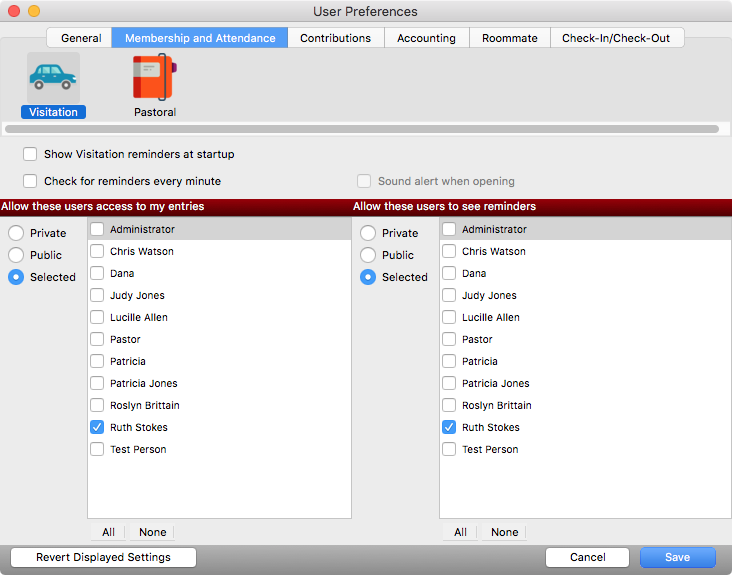Open the Pastoral notebook icon
The height and width of the screenshot is (575, 732).
tap(154, 78)
